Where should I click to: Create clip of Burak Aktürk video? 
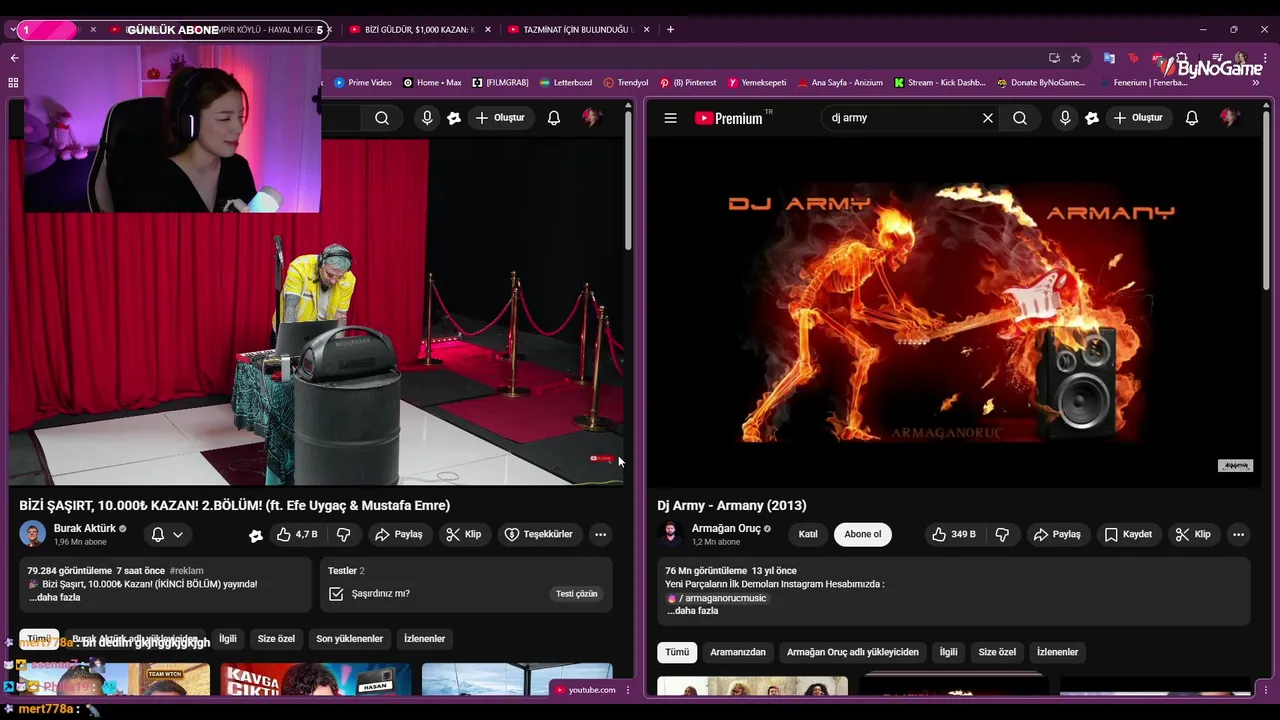(463, 535)
